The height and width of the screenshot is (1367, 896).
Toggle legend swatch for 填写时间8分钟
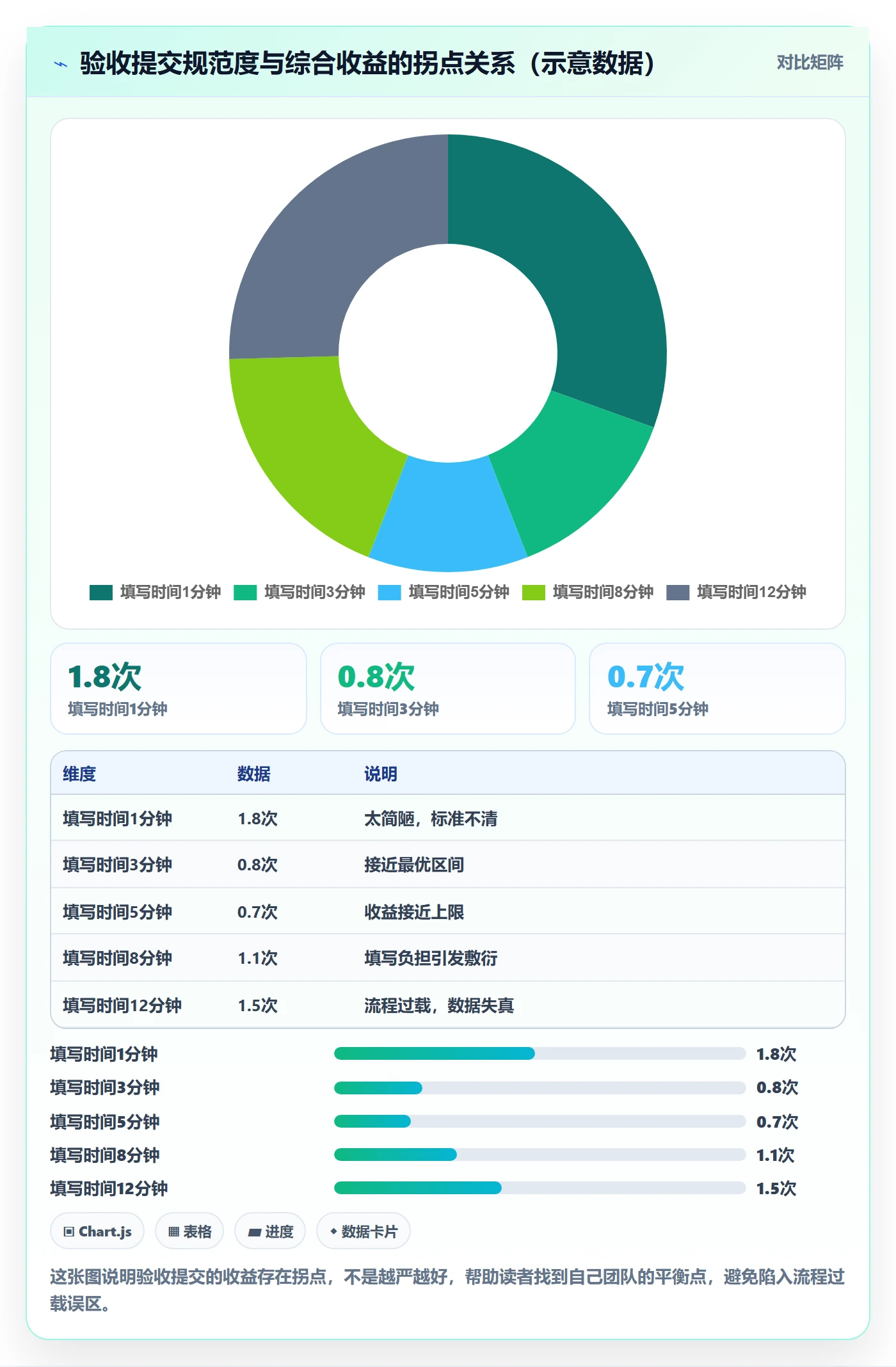tap(534, 593)
